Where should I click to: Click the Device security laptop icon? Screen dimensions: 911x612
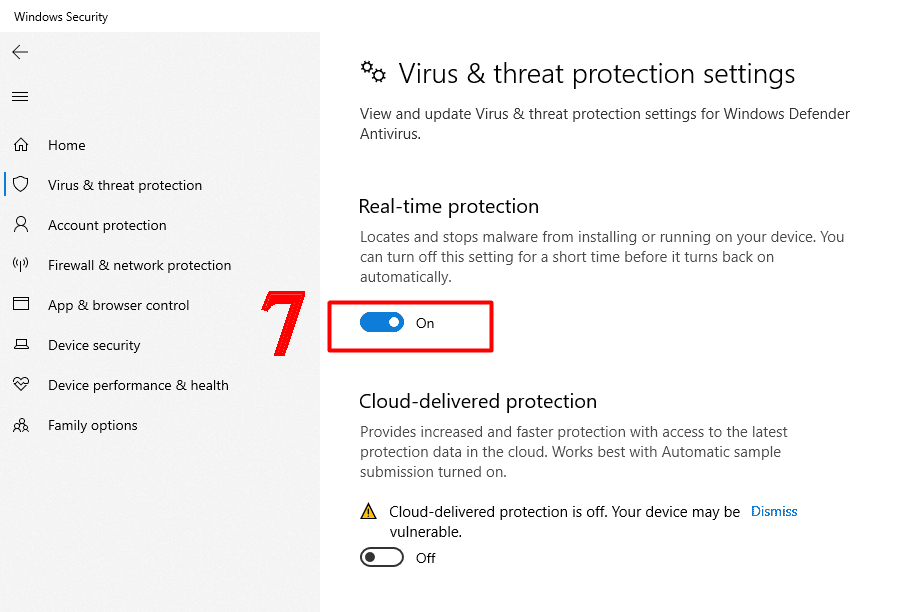tap(21, 345)
